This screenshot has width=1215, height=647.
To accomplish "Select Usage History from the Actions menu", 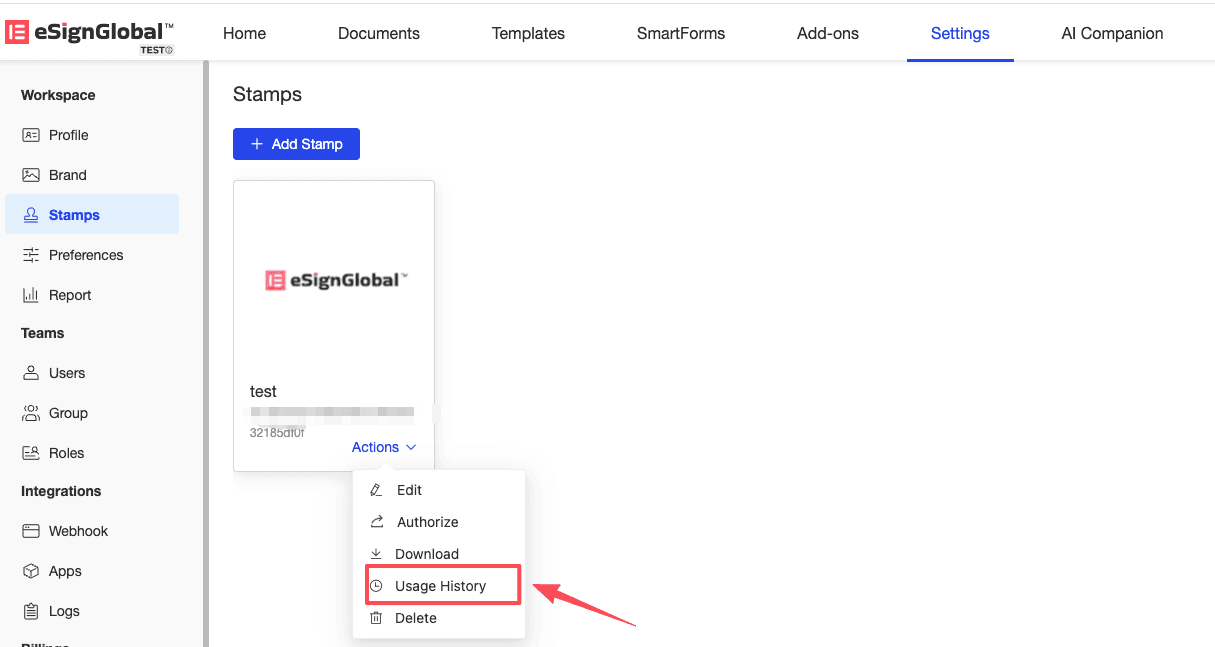I will 441,586.
